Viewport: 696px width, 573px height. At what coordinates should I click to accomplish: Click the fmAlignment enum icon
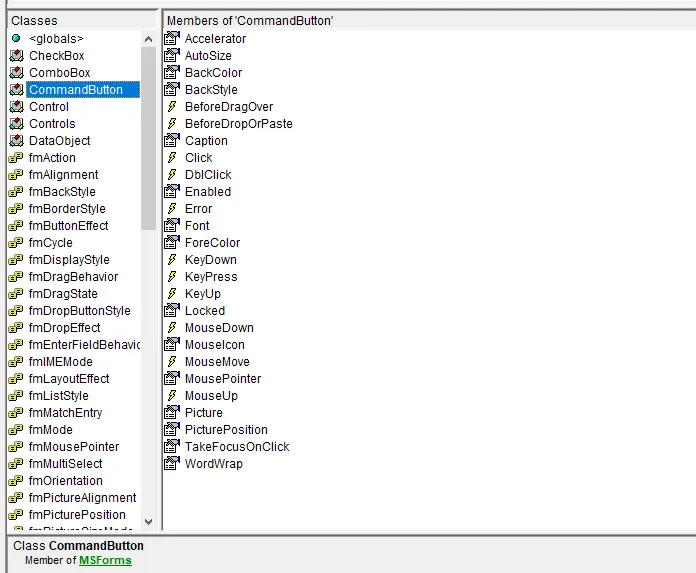pos(16,174)
